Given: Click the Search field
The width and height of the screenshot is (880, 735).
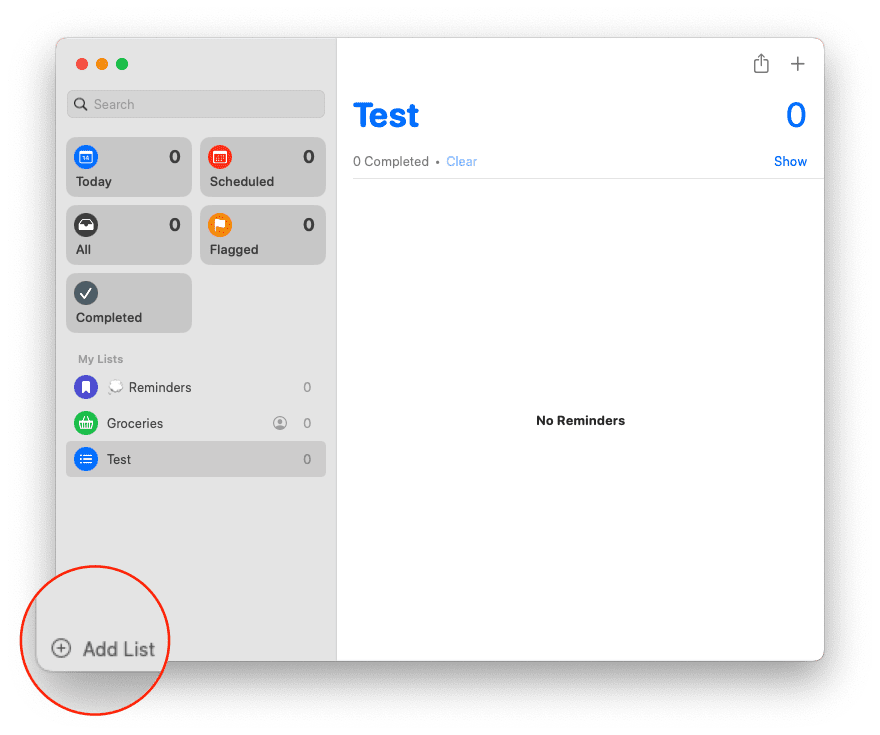Looking at the screenshot, I should 196,104.
